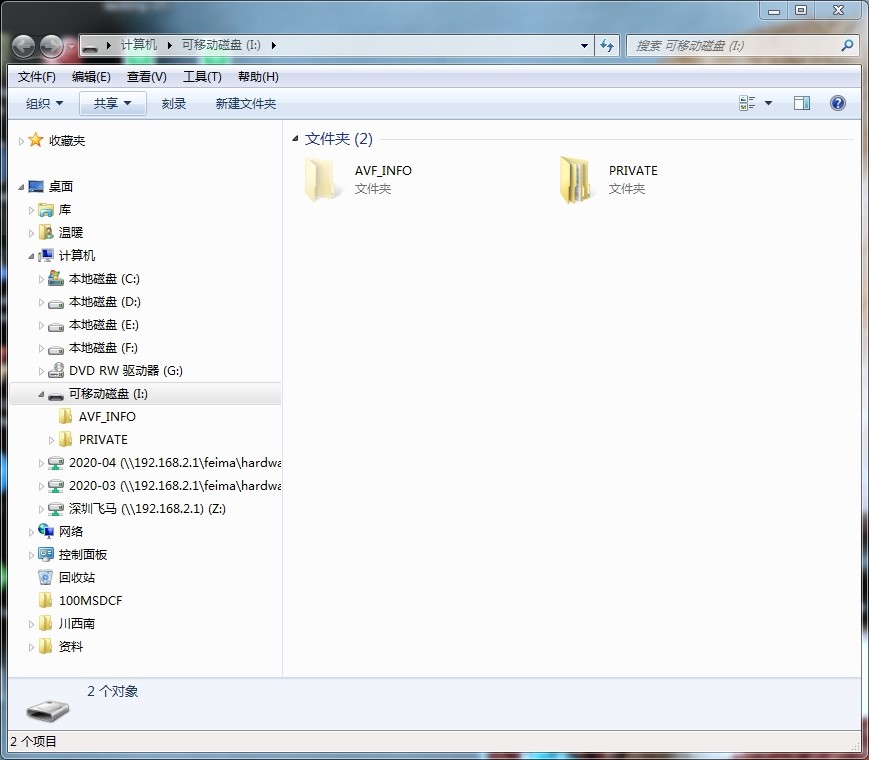Go back with the Back arrow button
This screenshot has height=760, width=869.
[x=23, y=46]
